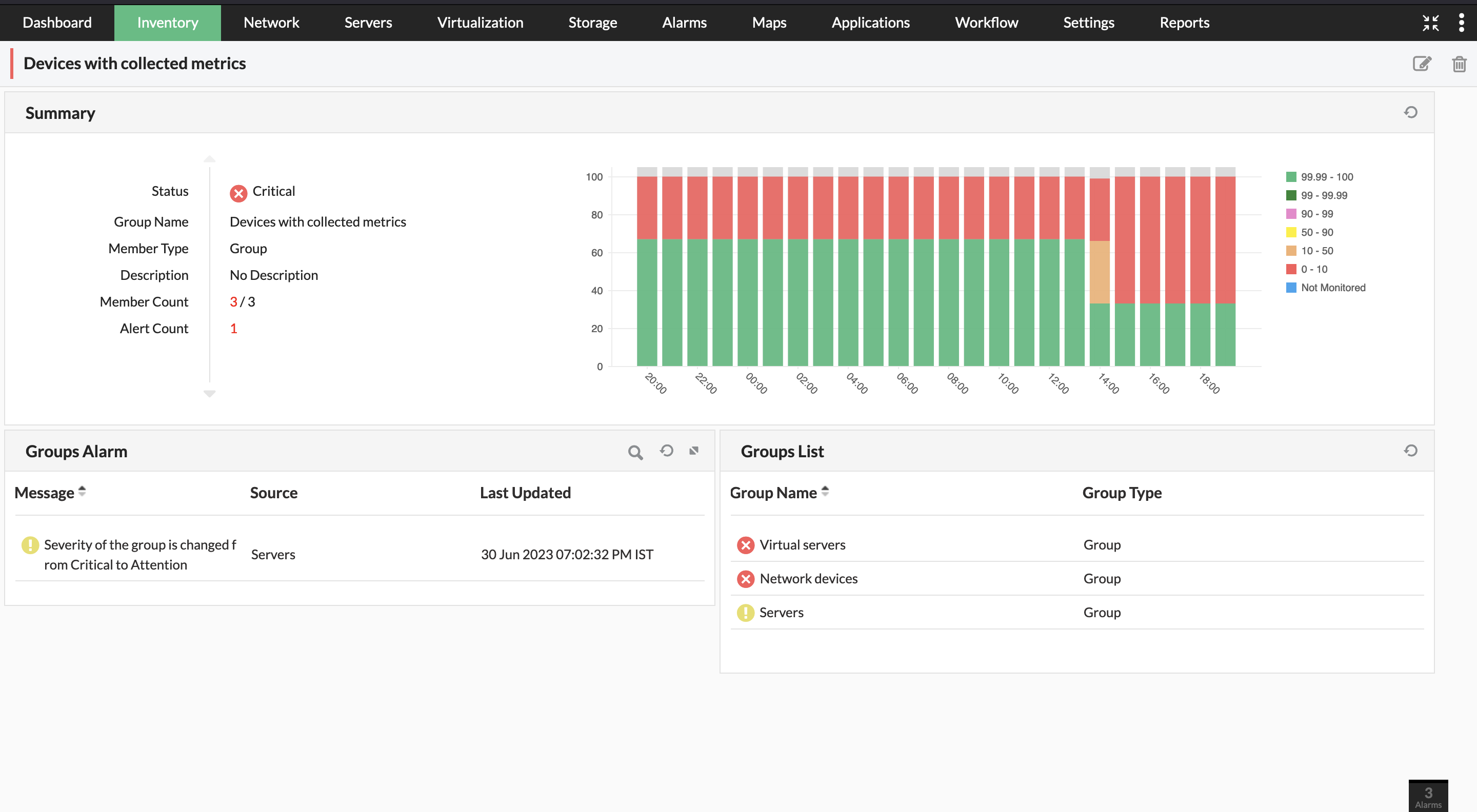Click the delete group trash icon
The width and height of the screenshot is (1477, 812).
(1459, 64)
